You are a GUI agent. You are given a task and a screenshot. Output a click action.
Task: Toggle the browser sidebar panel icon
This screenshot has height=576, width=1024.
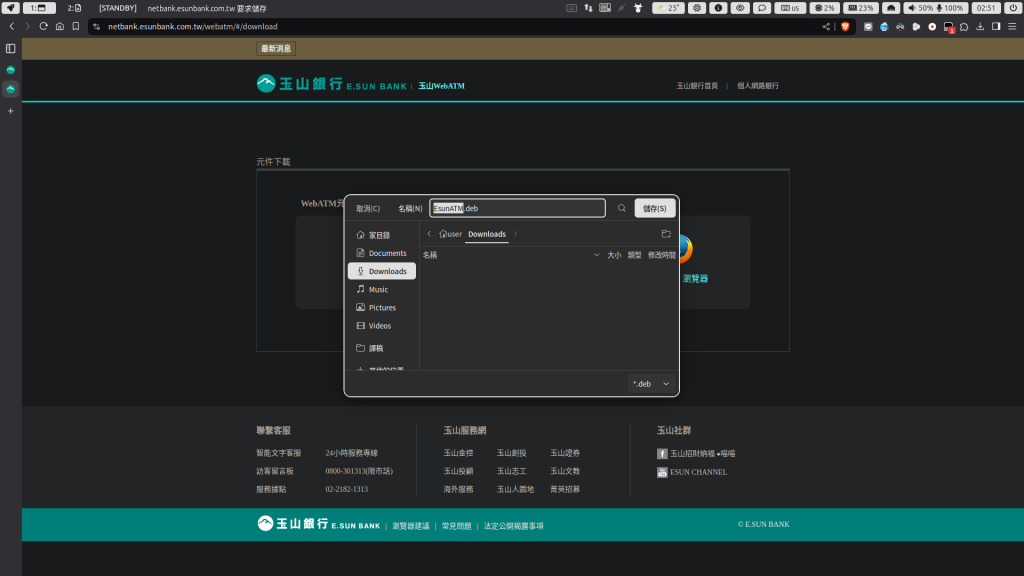coord(996,27)
